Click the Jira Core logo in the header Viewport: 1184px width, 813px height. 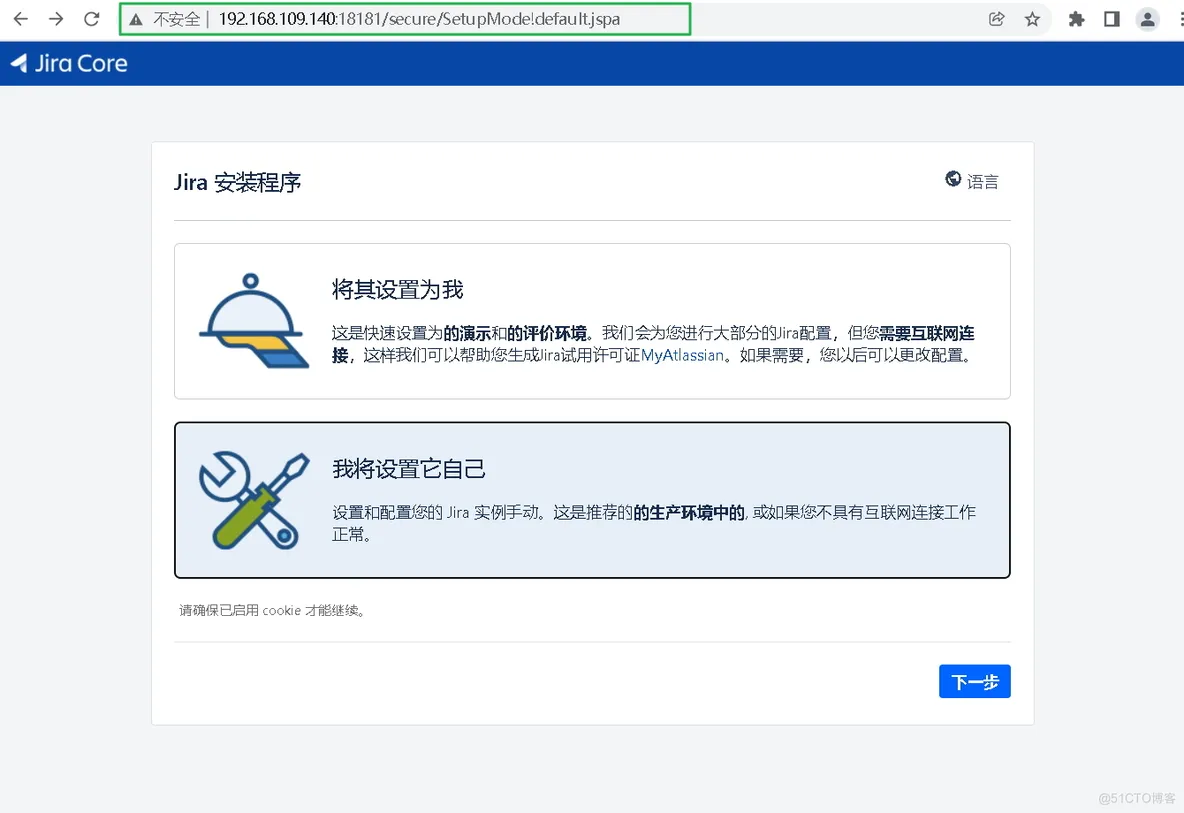pyautogui.click(x=69, y=63)
